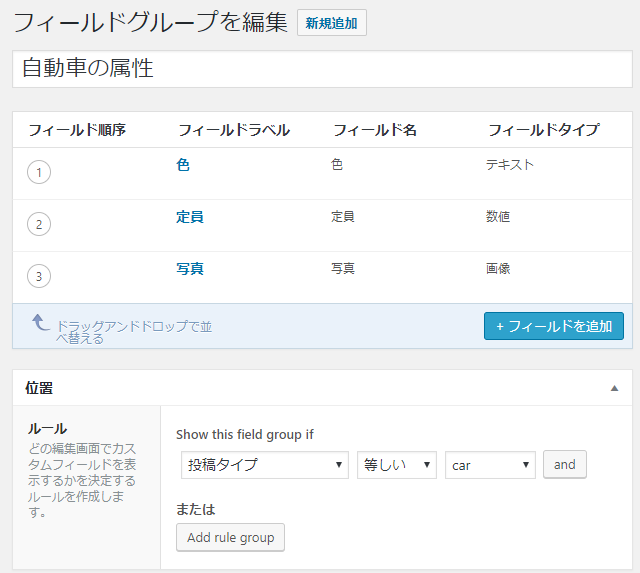Viewport: 640px width, 573px height.
Task: Click the 画像 field type cell
Action: [498, 269]
